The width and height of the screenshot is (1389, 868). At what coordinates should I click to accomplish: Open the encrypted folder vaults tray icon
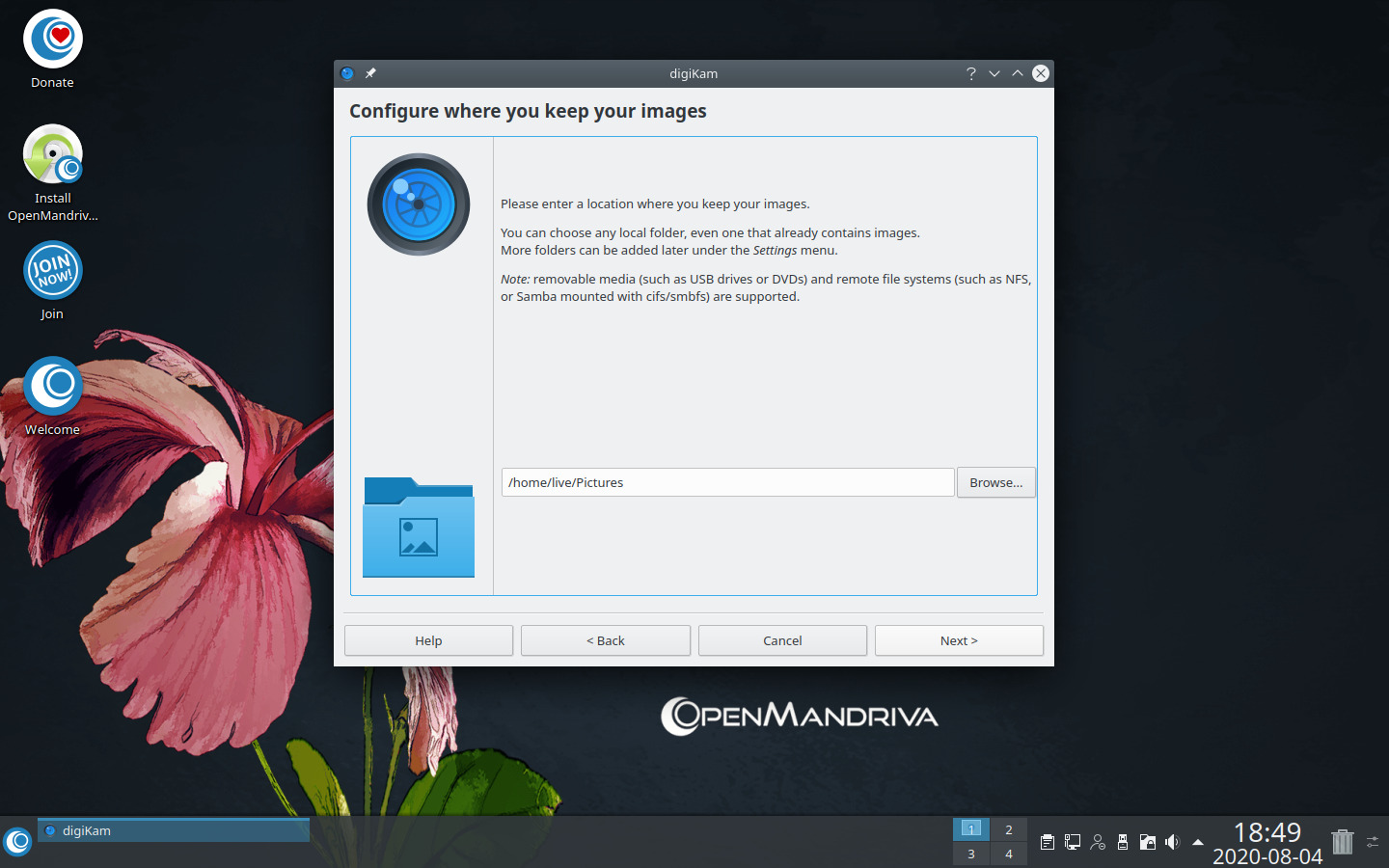click(1148, 842)
